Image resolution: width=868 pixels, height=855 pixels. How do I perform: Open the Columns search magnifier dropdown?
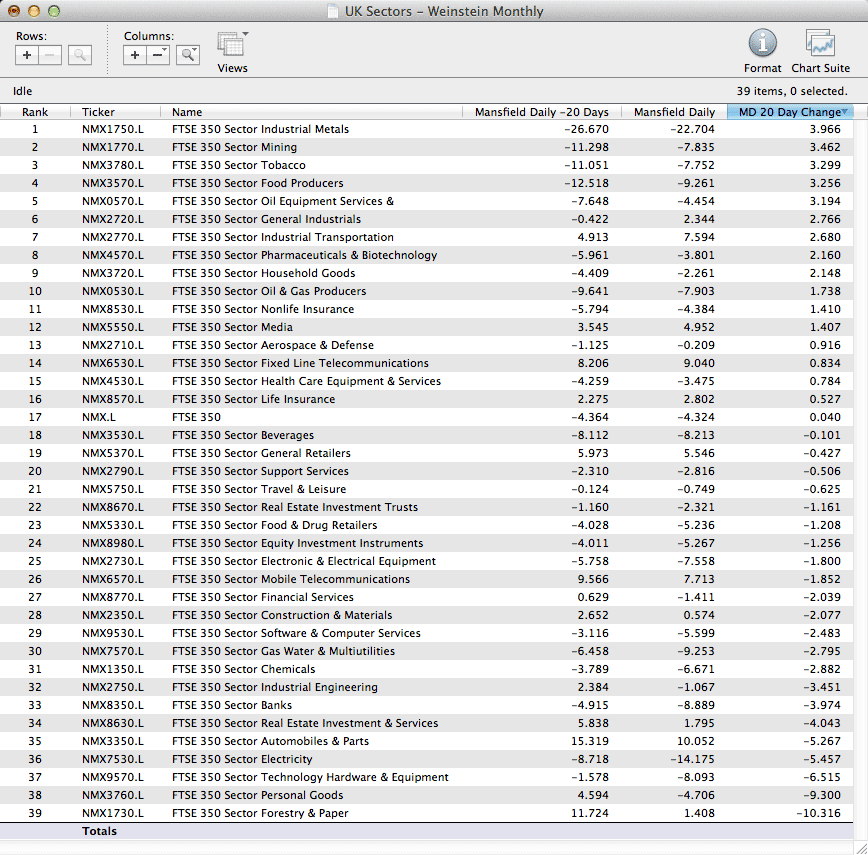[x=188, y=56]
